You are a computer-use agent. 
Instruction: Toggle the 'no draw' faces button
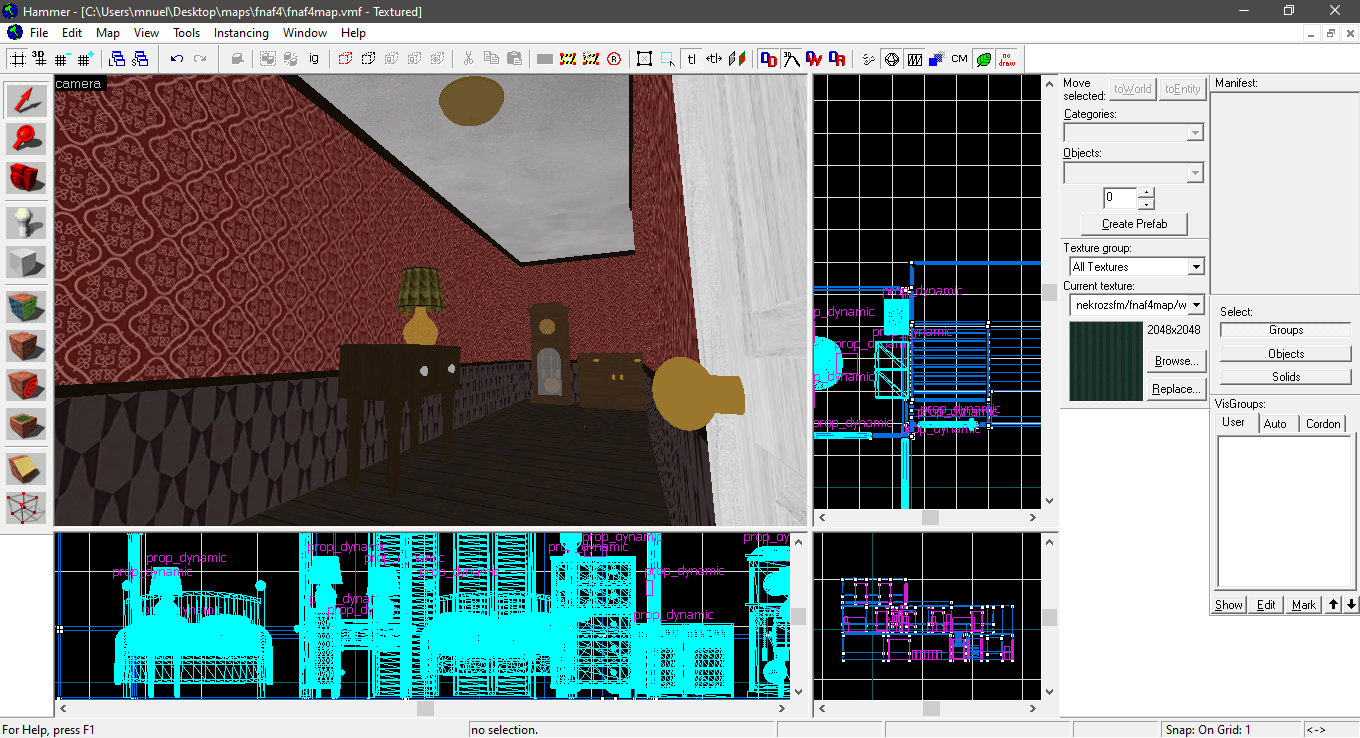click(1006, 59)
